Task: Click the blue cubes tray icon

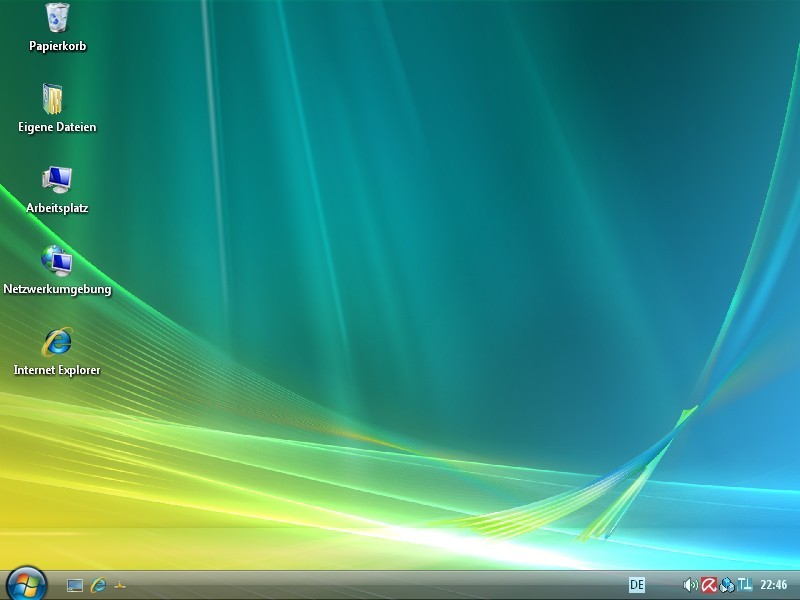Action: pos(726,585)
